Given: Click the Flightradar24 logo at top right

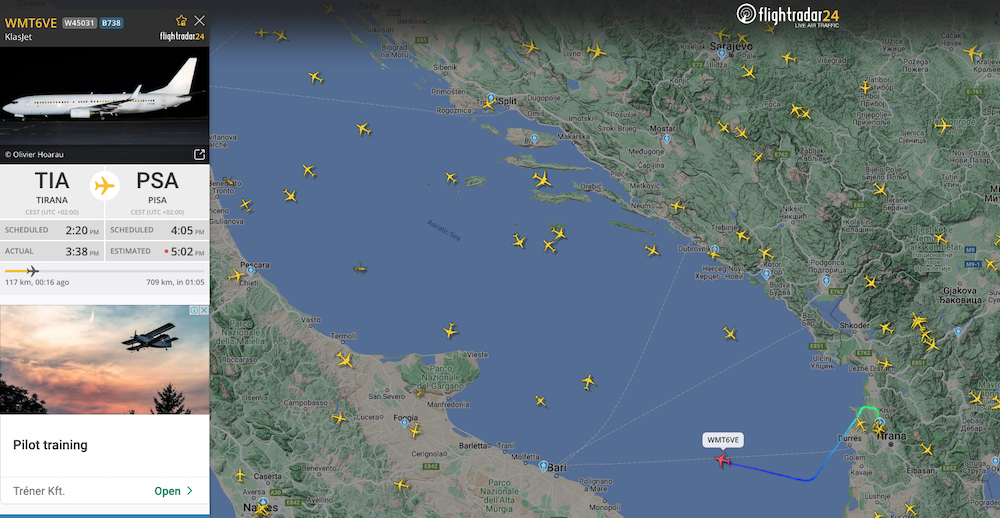Looking at the screenshot, I should (788, 15).
